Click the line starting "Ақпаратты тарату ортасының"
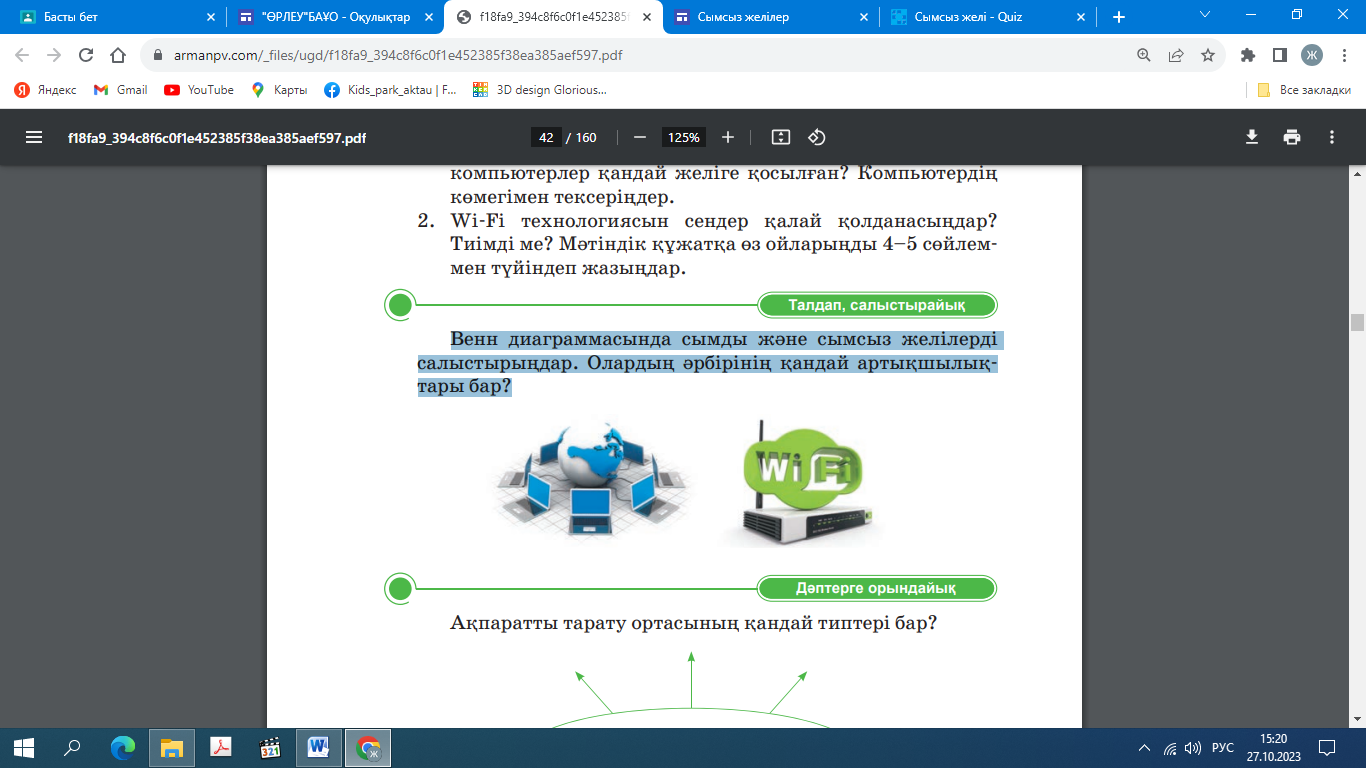 click(x=693, y=624)
